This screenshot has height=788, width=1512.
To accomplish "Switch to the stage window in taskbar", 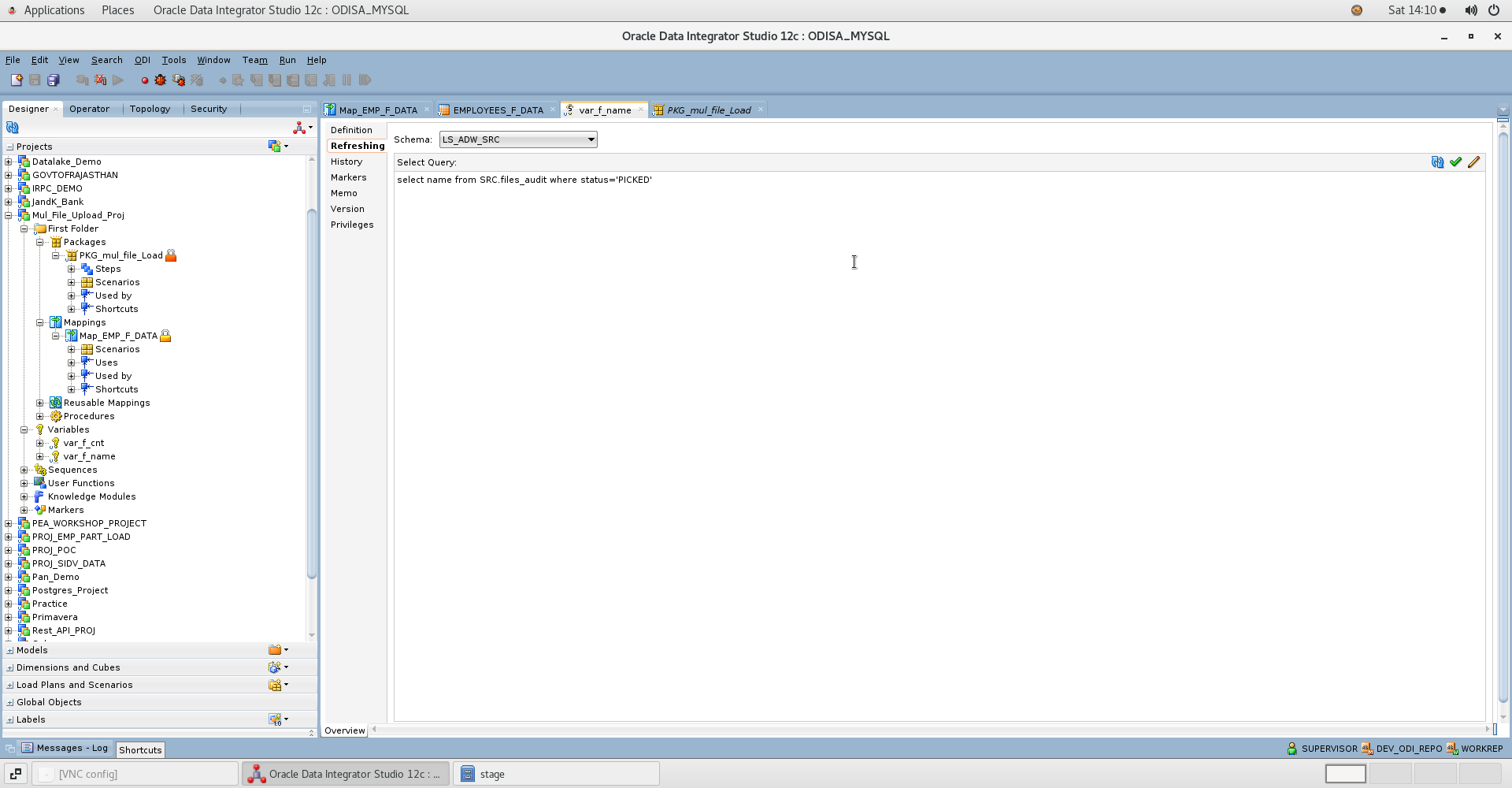I will (x=556, y=774).
